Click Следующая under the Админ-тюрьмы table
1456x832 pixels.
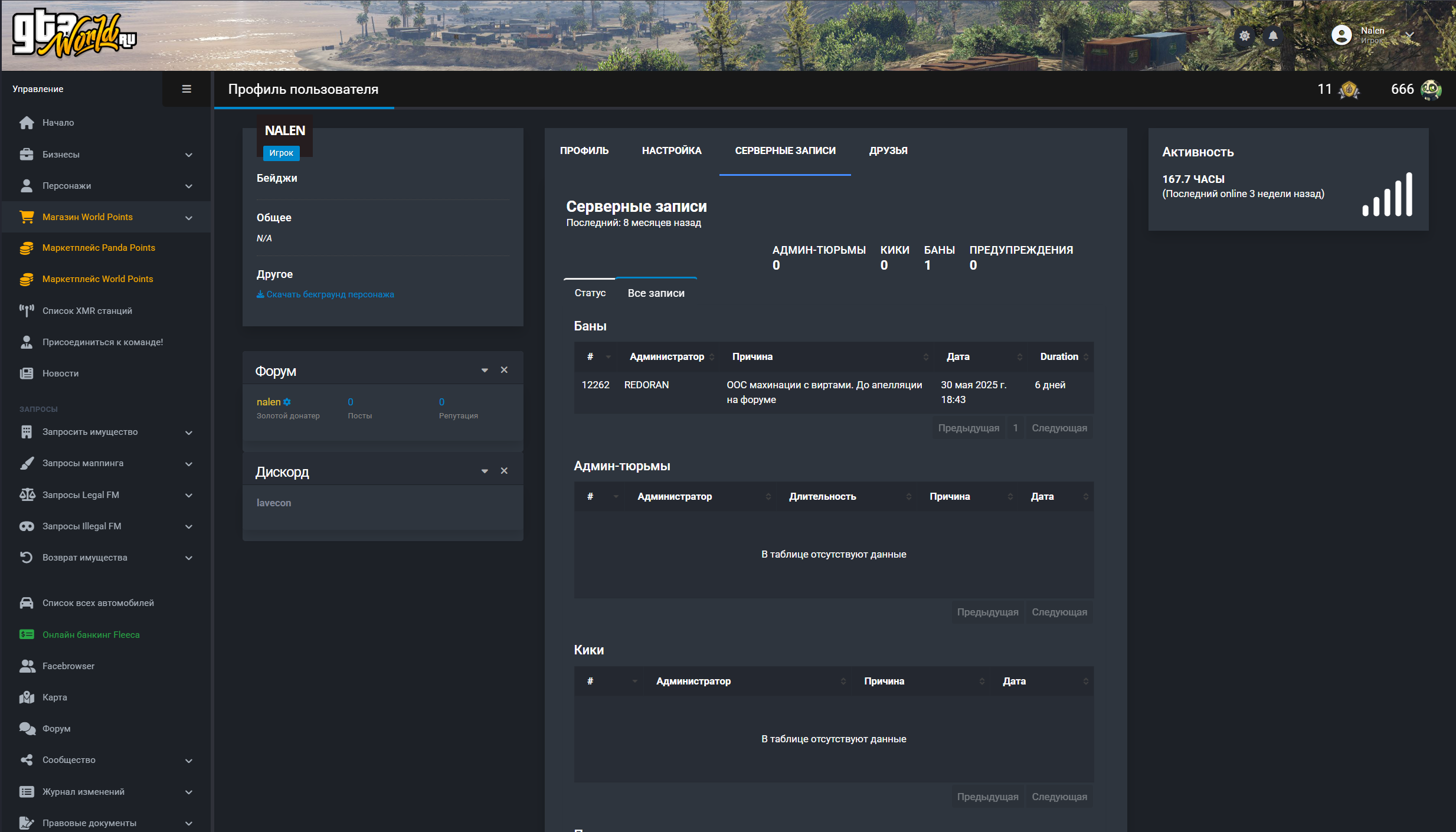(1059, 612)
